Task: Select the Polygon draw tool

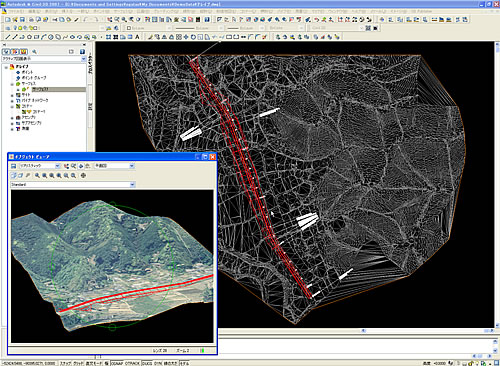Action: point(29,37)
